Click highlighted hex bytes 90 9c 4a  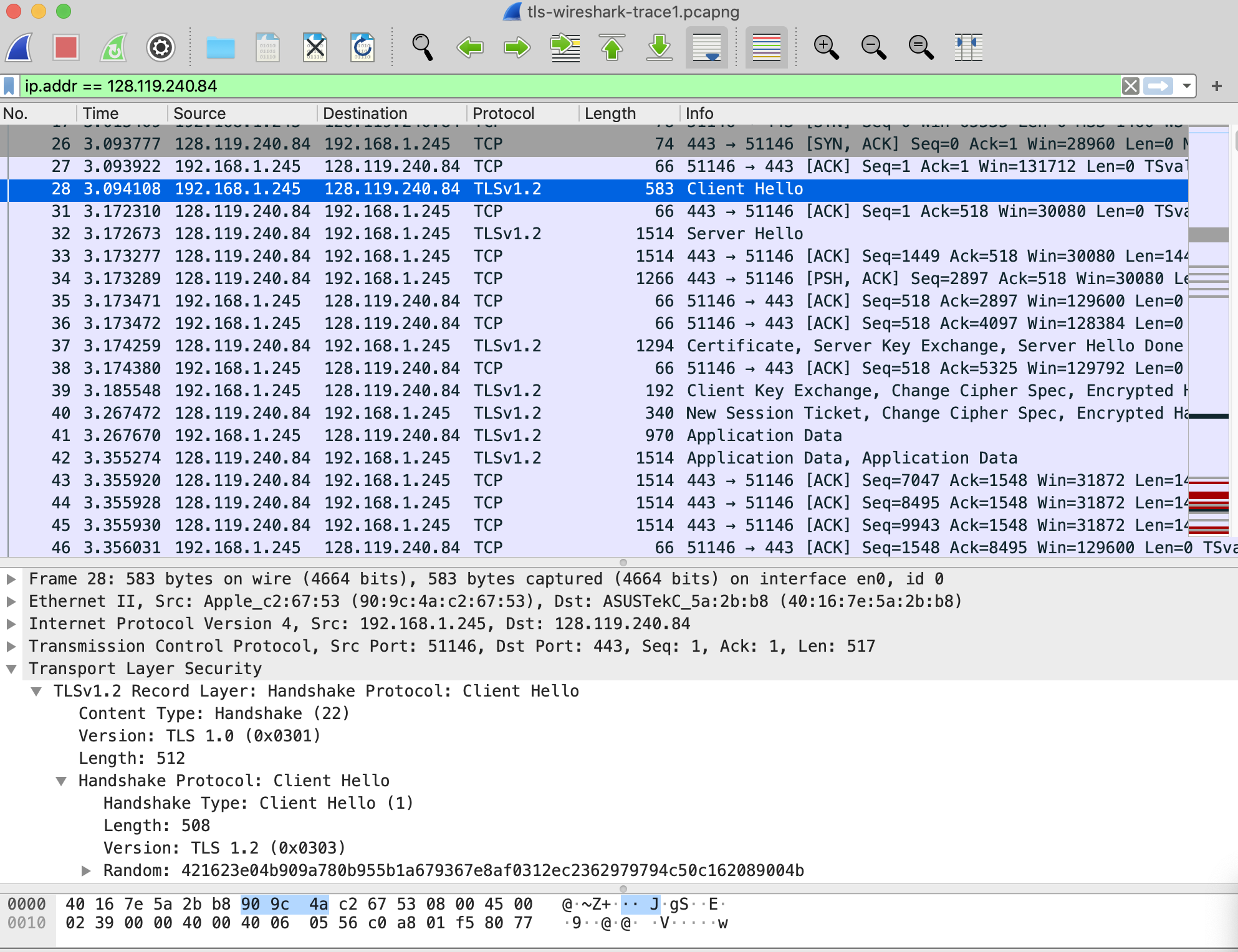[284, 905]
